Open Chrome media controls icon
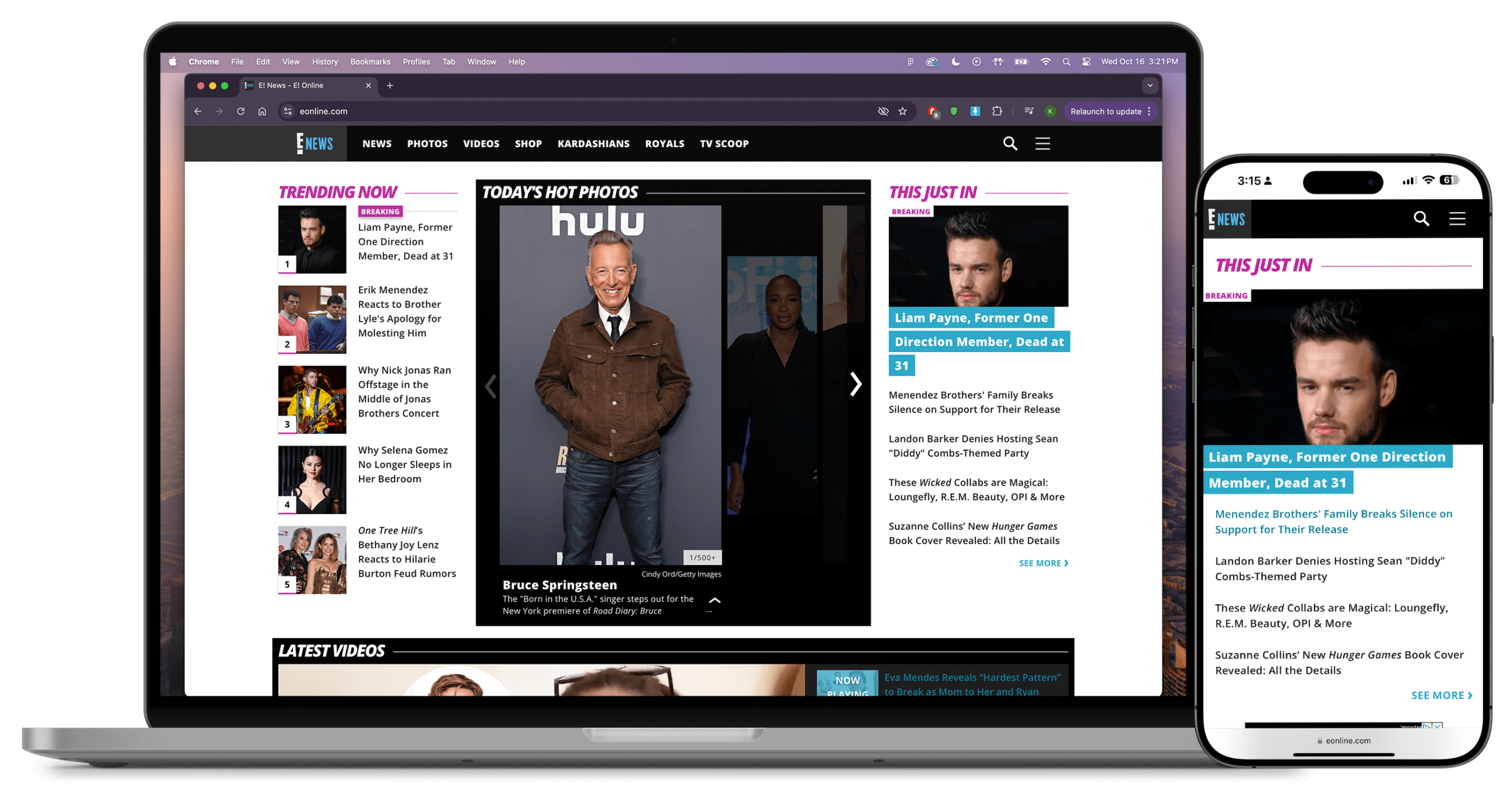The height and width of the screenshot is (793, 1512). [x=1029, y=111]
